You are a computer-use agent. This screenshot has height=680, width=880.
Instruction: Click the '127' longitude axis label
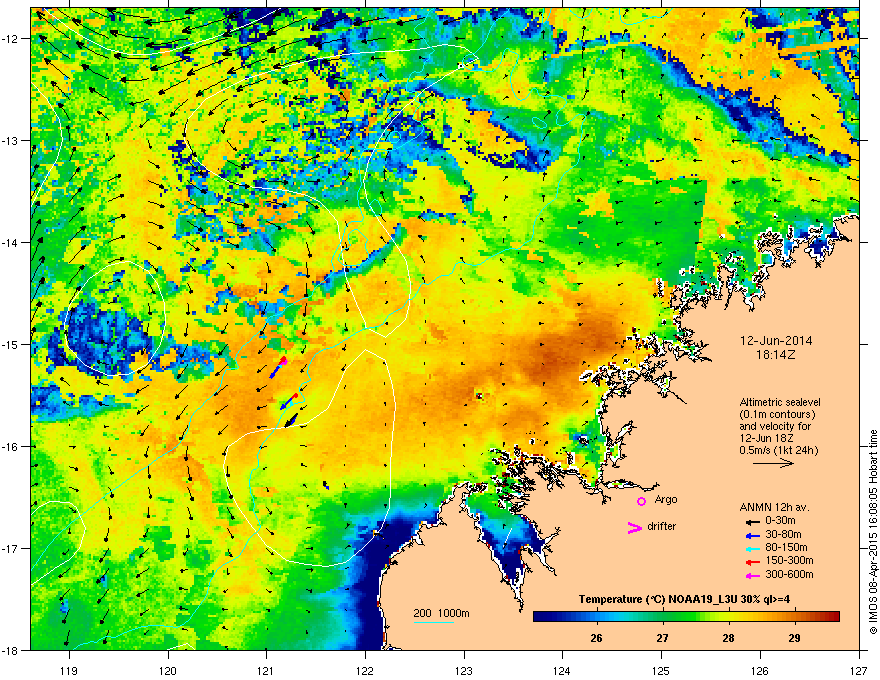[x=859, y=670]
